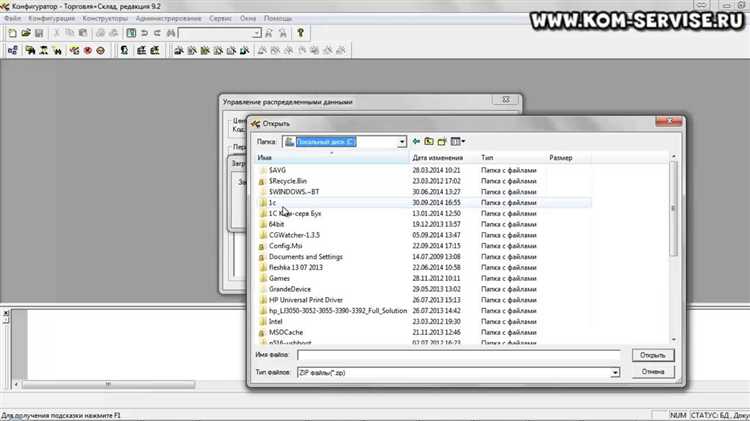Click the Отмена button in file dialog
The height and width of the screenshot is (421, 750).
tap(653, 372)
